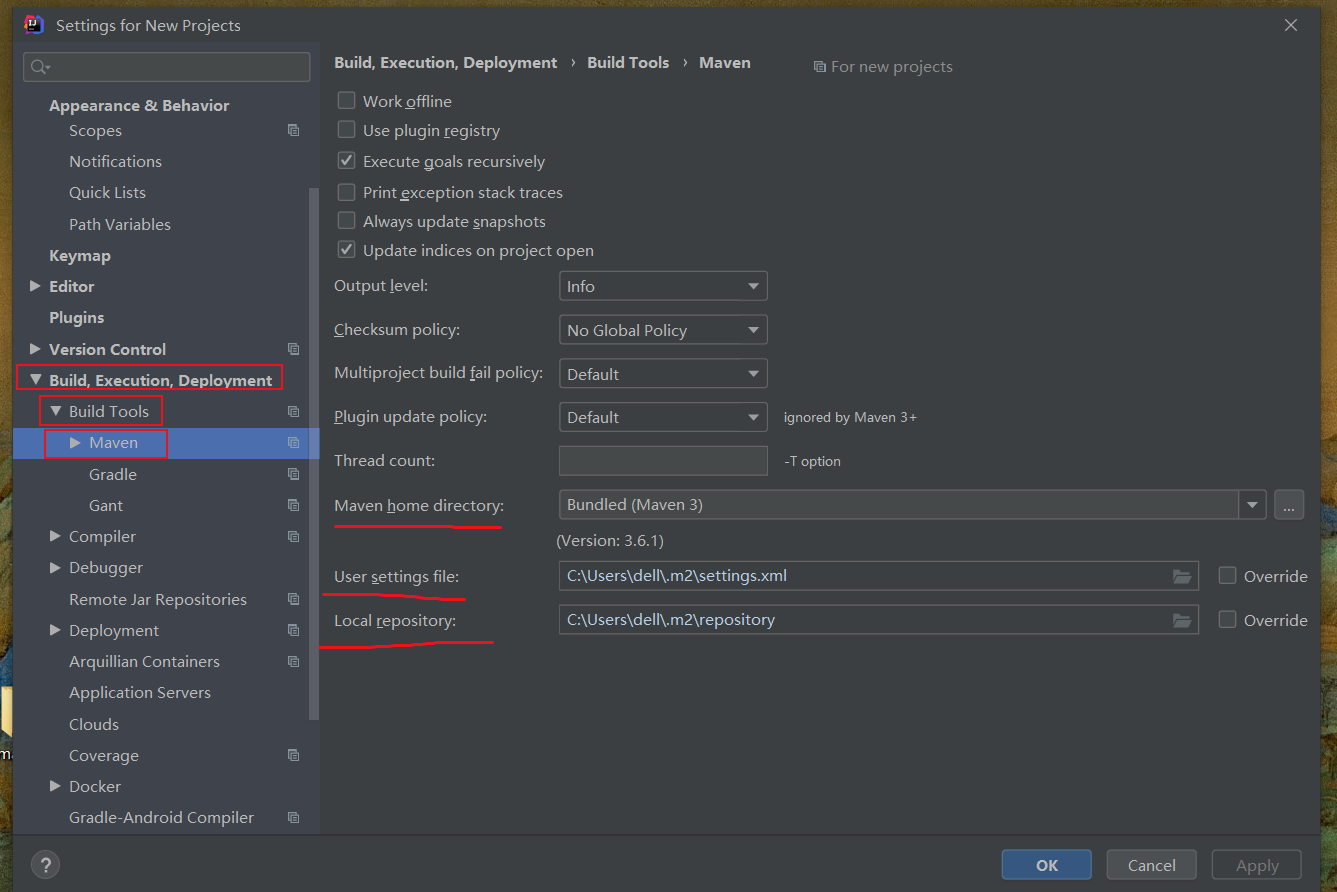Click the project-level icon beside Build Tools
Screen dimensions: 1337x892
(x=293, y=411)
